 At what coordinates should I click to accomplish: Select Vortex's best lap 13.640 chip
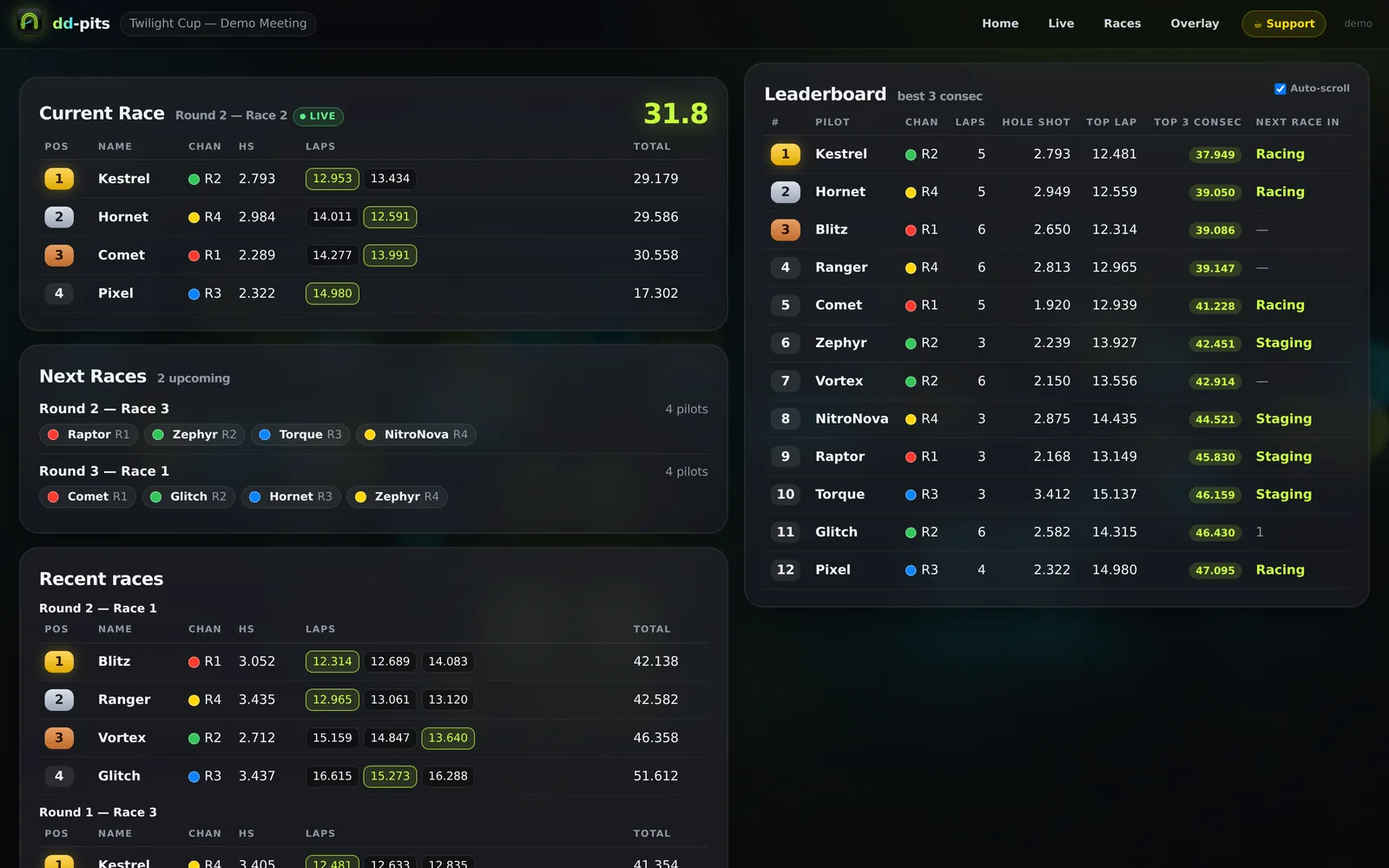(x=448, y=738)
